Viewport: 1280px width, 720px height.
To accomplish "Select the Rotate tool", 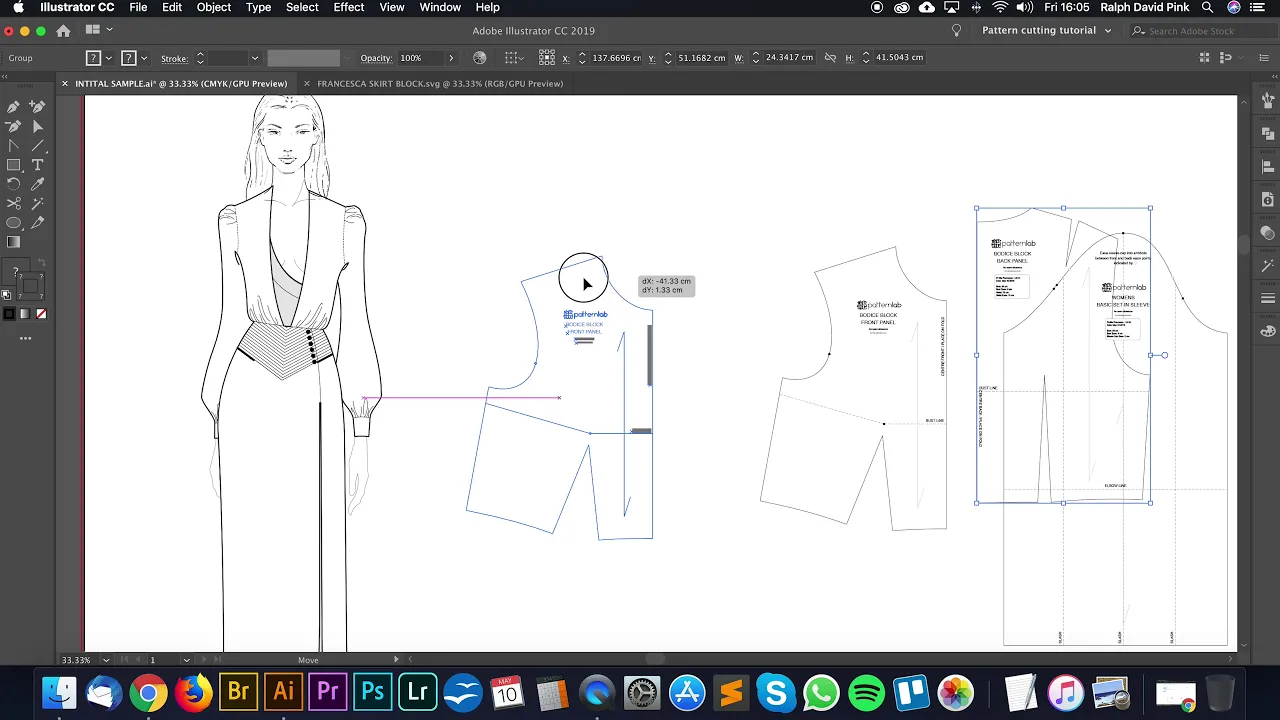I will click(14, 184).
